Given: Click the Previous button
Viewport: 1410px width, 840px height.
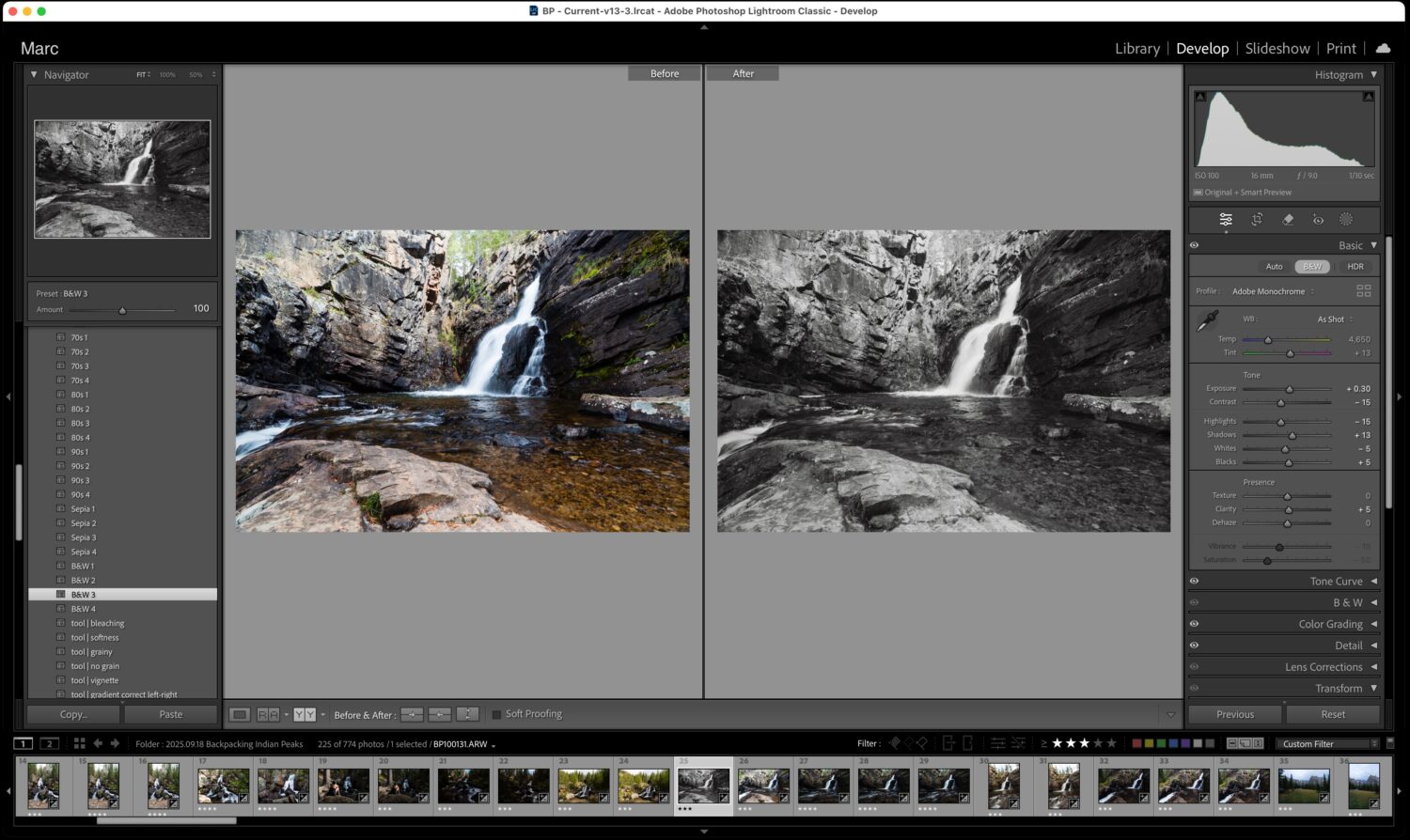Looking at the screenshot, I should point(1234,715).
